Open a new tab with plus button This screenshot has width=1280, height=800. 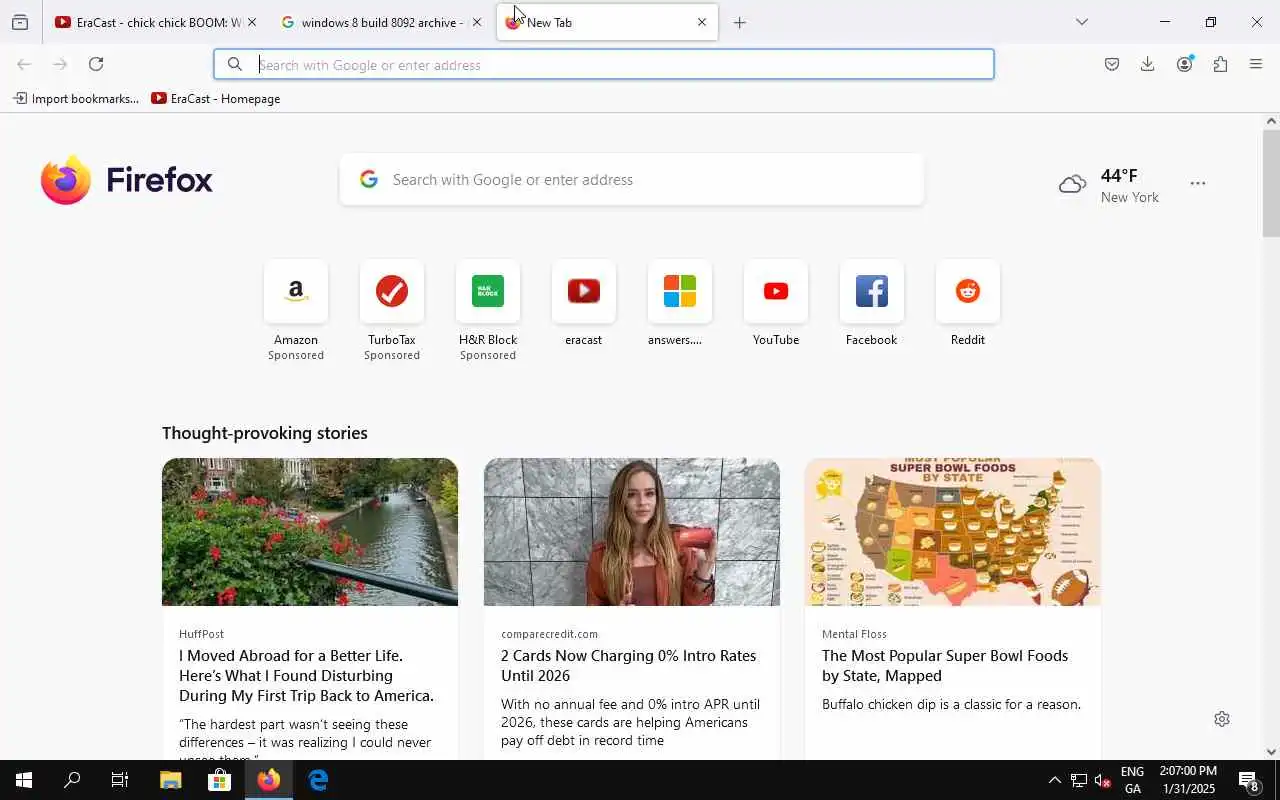click(x=740, y=22)
